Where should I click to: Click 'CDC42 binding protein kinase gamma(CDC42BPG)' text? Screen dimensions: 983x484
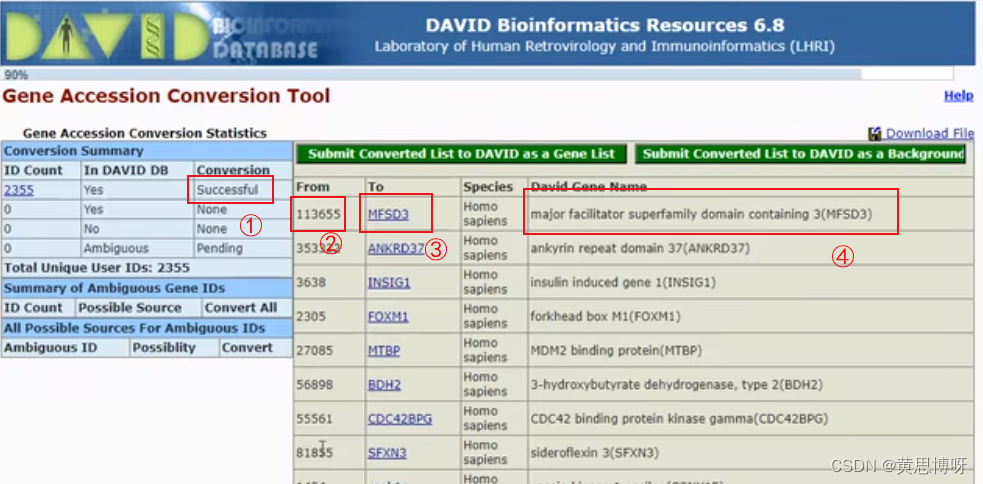point(680,418)
